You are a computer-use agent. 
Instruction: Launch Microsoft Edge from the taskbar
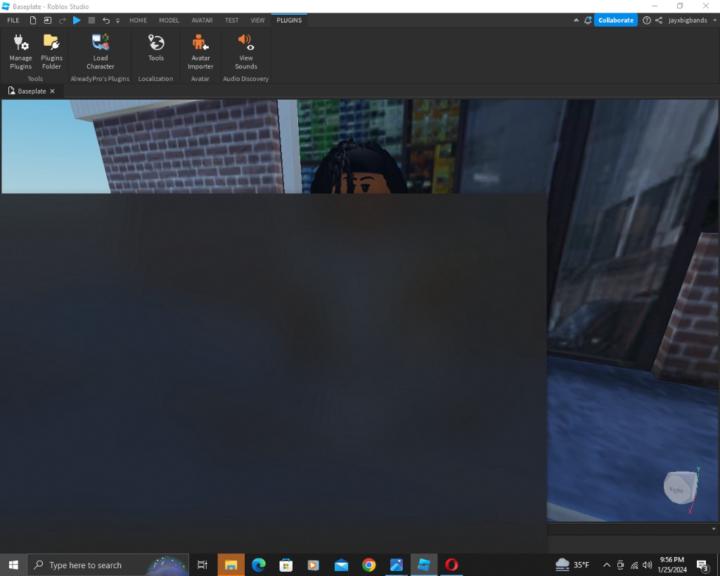(x=259, y=565)
